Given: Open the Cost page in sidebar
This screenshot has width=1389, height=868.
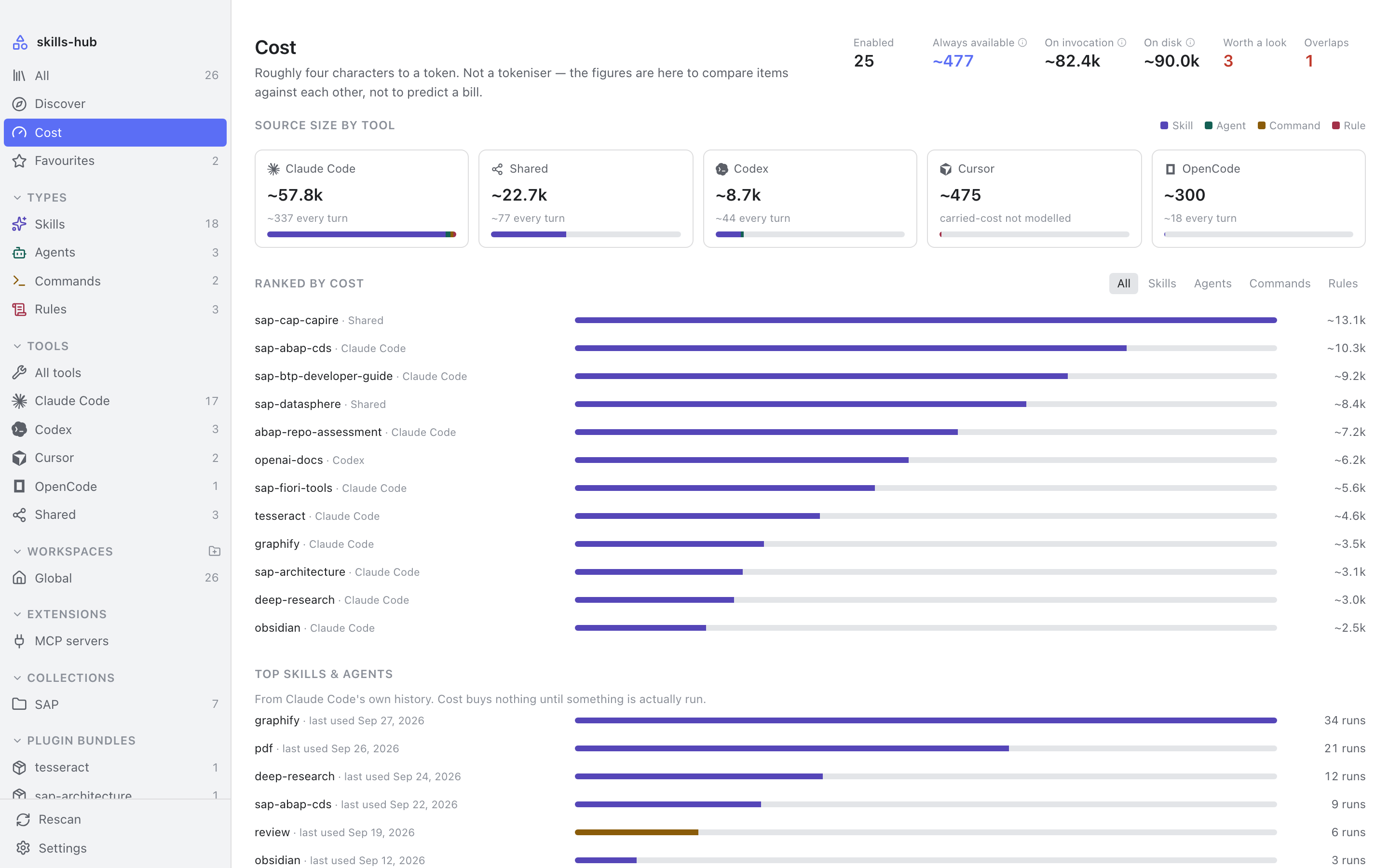Looking at the screenshot, I should coord(115,133).
